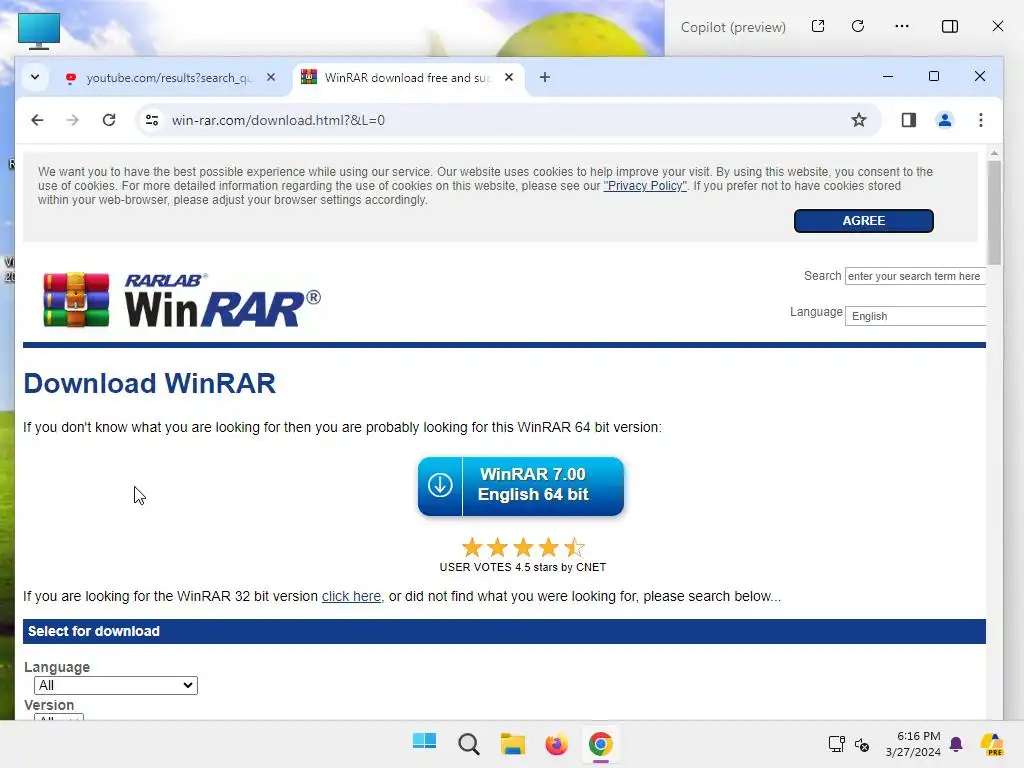Open the English language selector
1024x768 pixels.
pos(915,316)
